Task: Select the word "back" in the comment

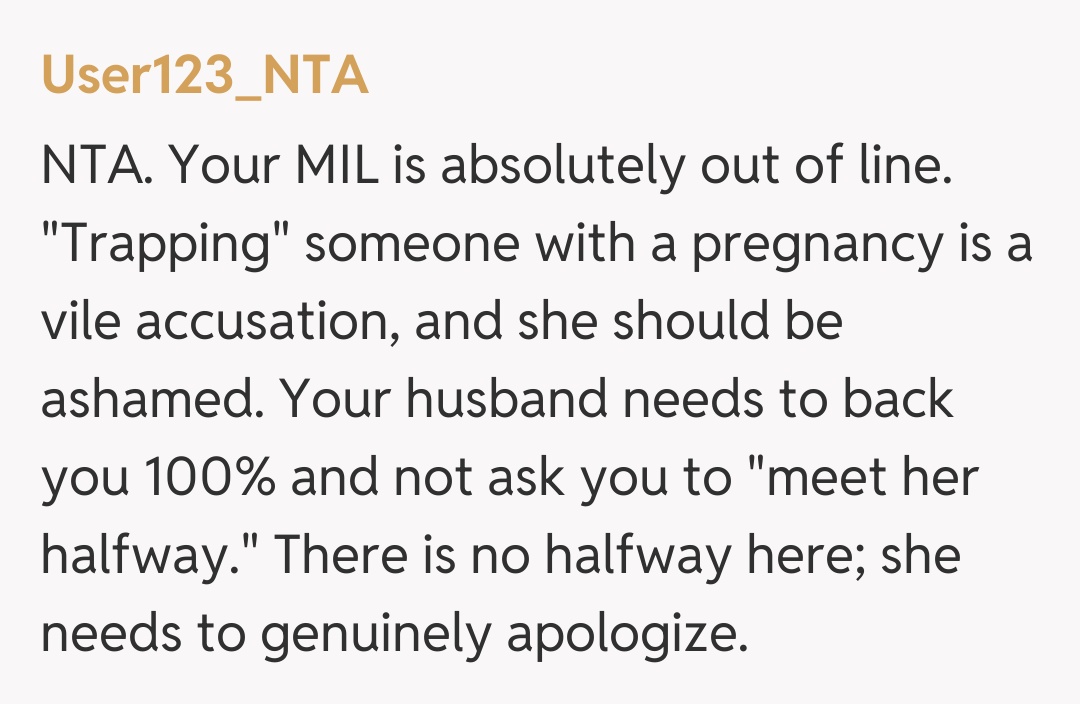Action: pos(899,401)
